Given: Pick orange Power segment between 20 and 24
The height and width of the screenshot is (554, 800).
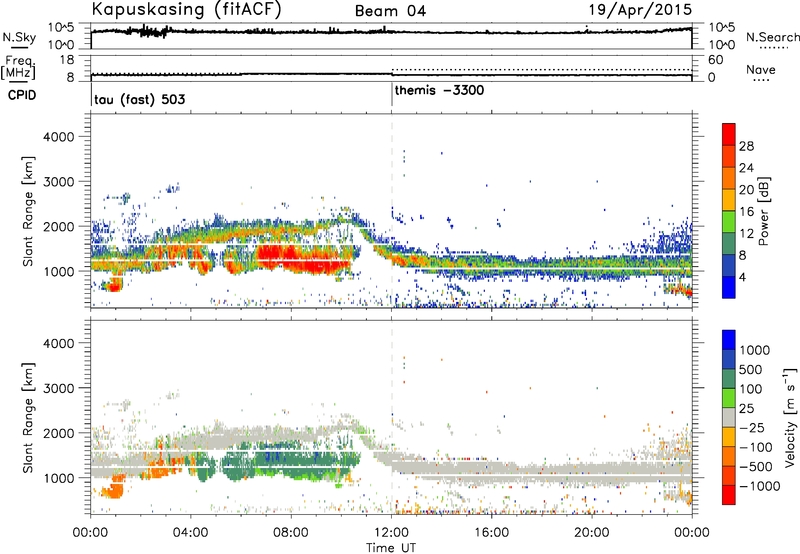Looking at the screenshot, I should [729, 178].
